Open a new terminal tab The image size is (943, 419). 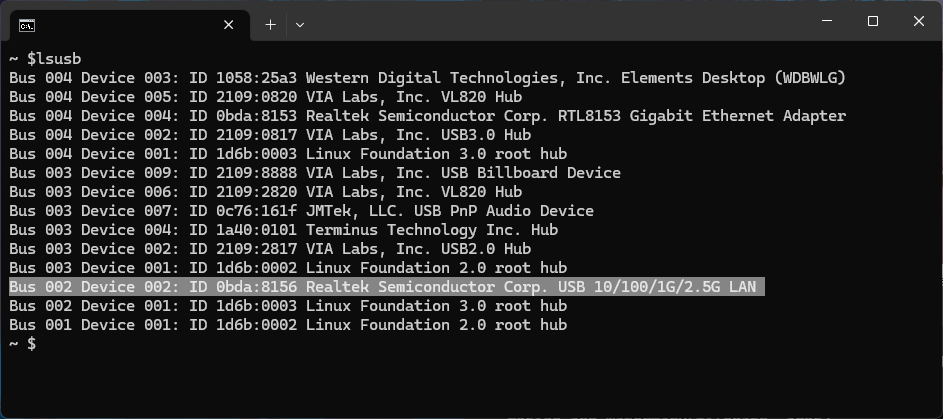tap(271, 25)
